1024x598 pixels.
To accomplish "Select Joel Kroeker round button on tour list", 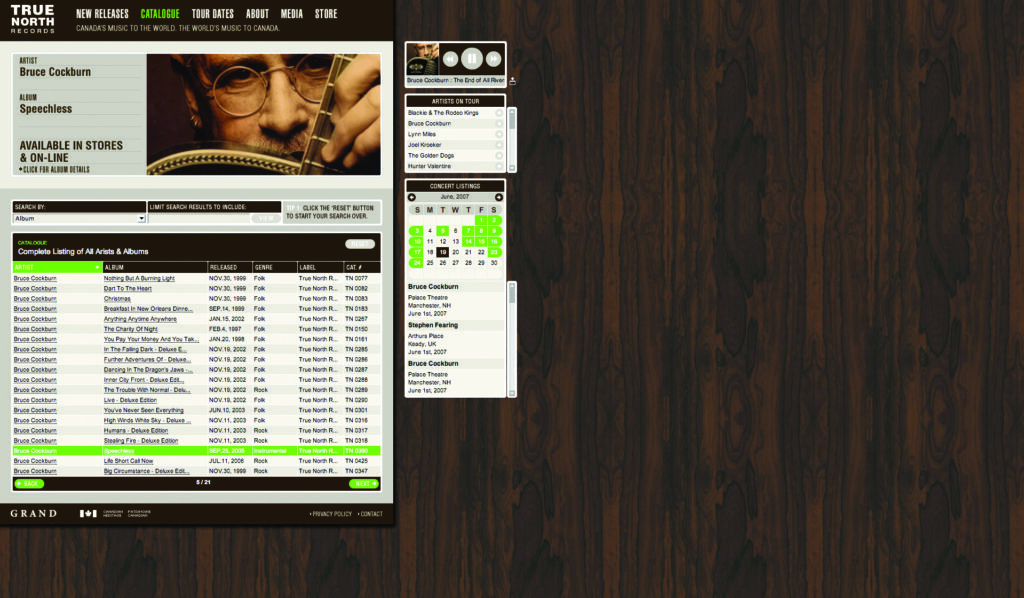I will [x=499, y=145].
